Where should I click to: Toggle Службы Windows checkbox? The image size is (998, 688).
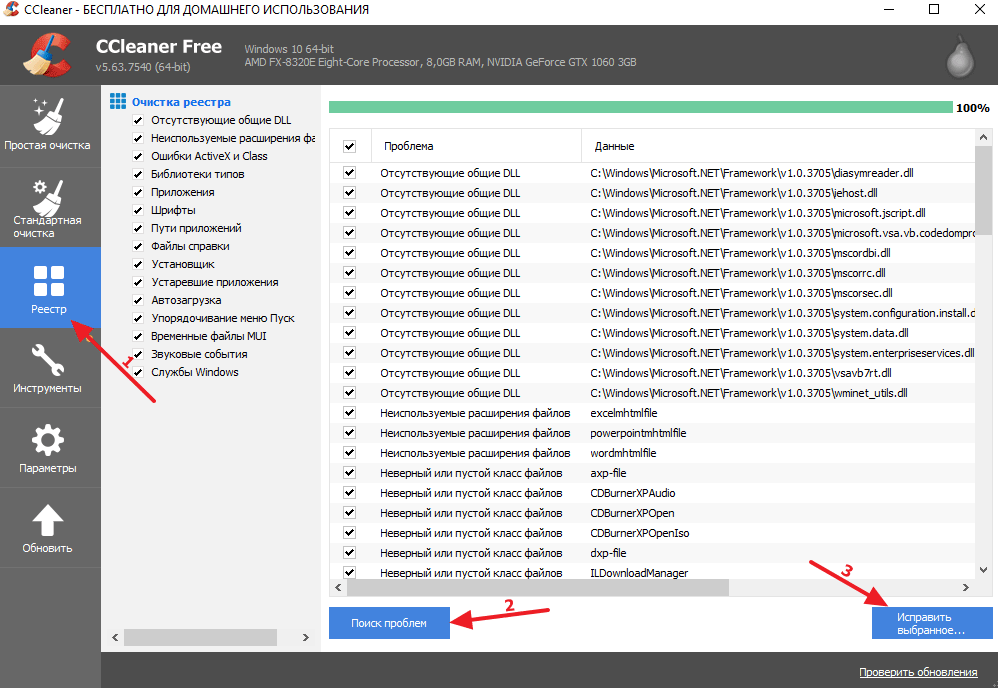click(x=138, y=372)
